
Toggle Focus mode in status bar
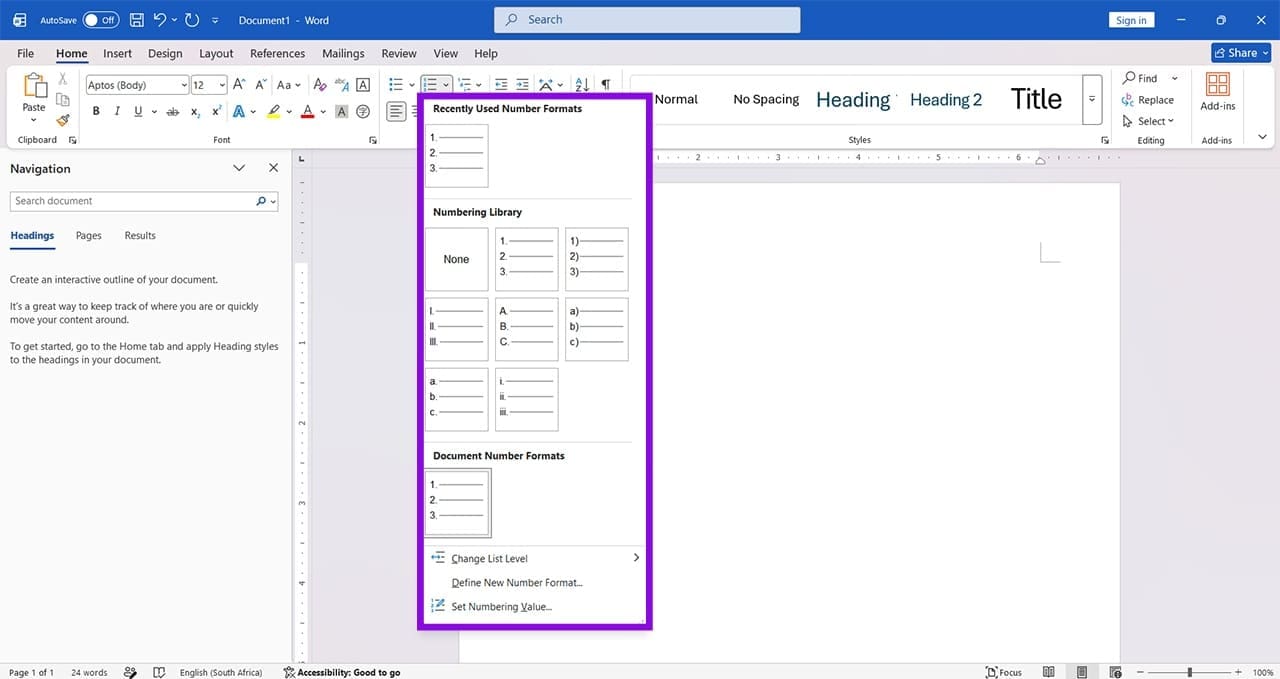click(x=1004, y=672)
